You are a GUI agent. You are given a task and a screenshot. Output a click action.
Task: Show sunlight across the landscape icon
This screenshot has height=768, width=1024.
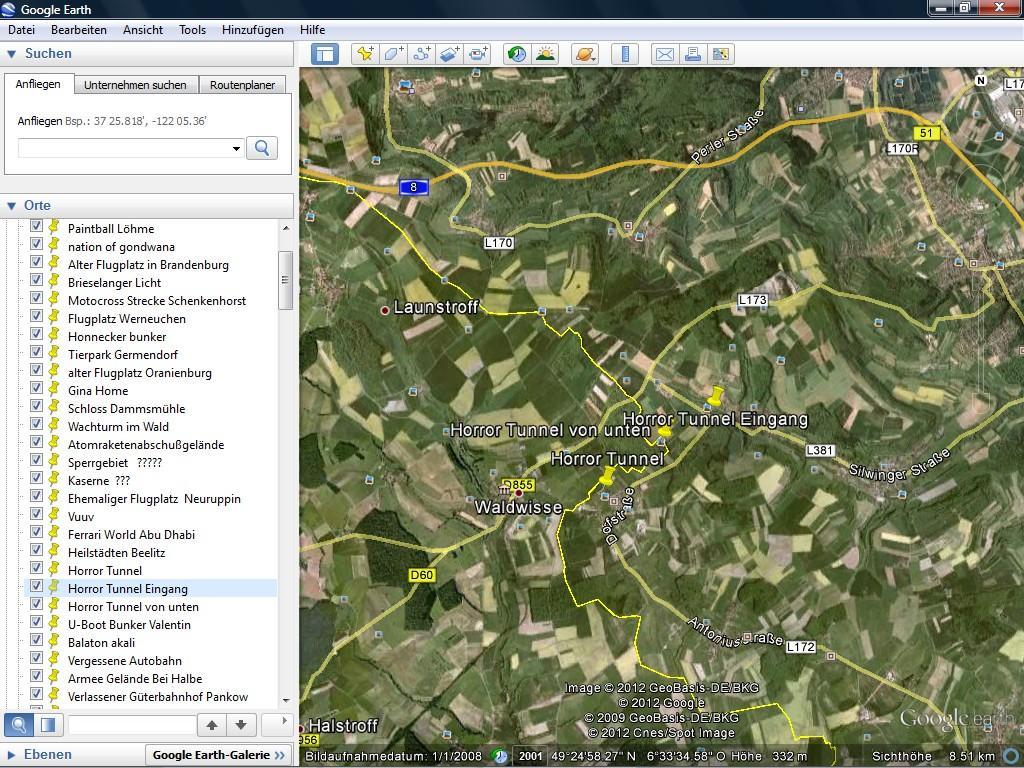(x=545, y=54)
